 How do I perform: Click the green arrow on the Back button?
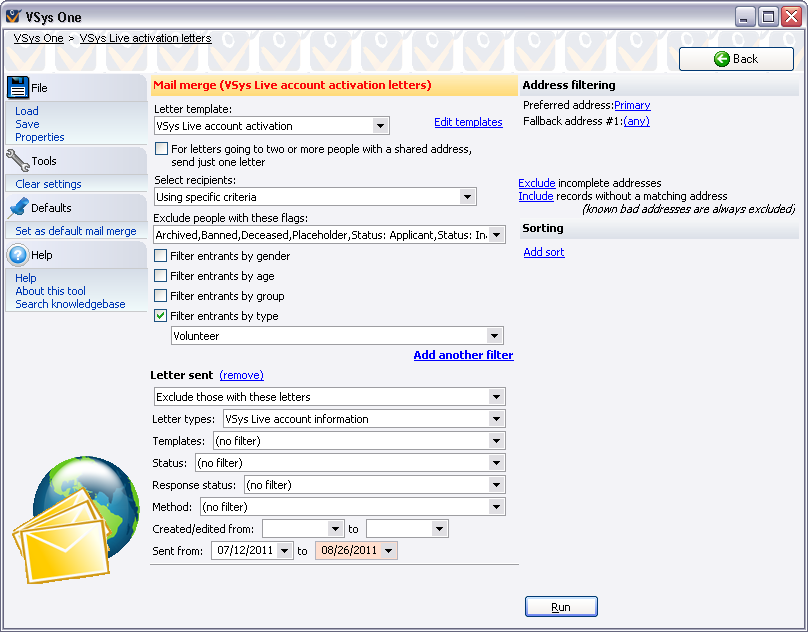(721, 59)
